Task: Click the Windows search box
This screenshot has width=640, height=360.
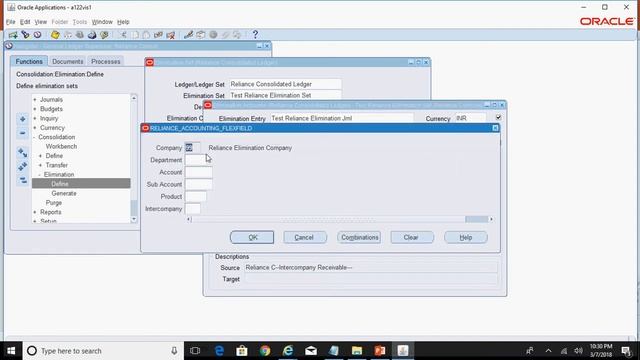Action: [103, 351]
